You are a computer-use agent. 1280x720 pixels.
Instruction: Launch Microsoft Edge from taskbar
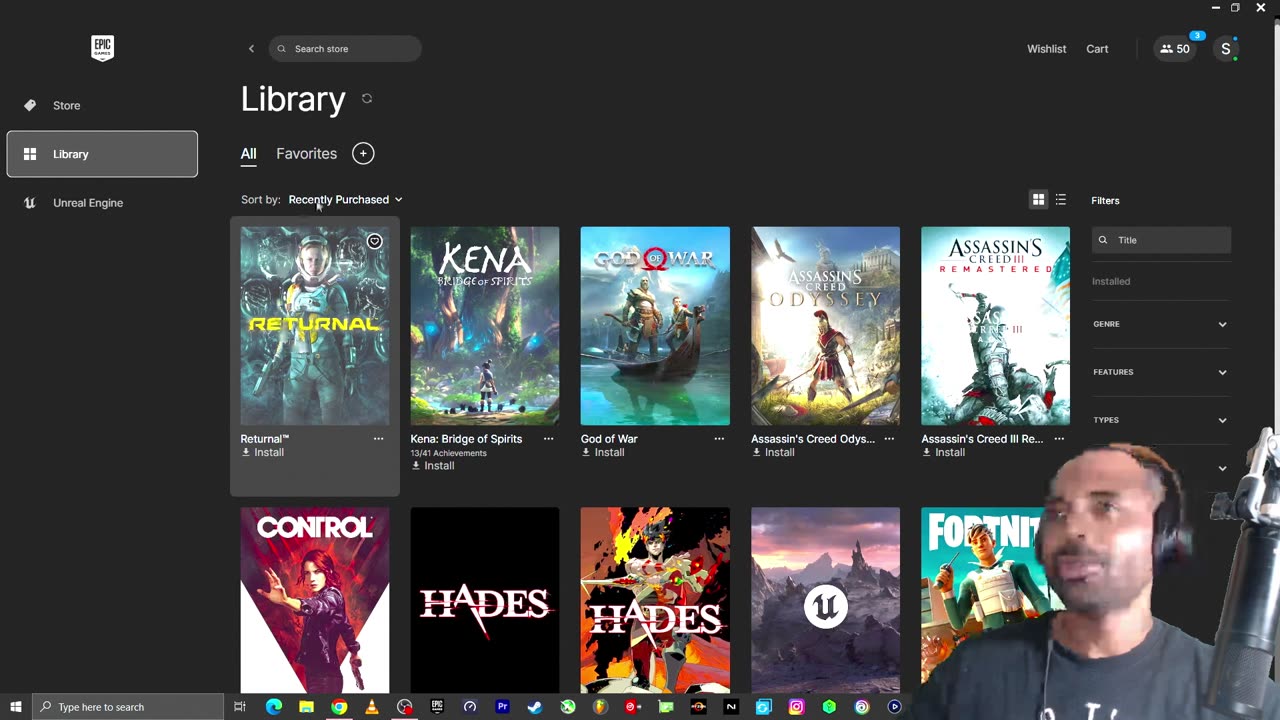point(273,707)
